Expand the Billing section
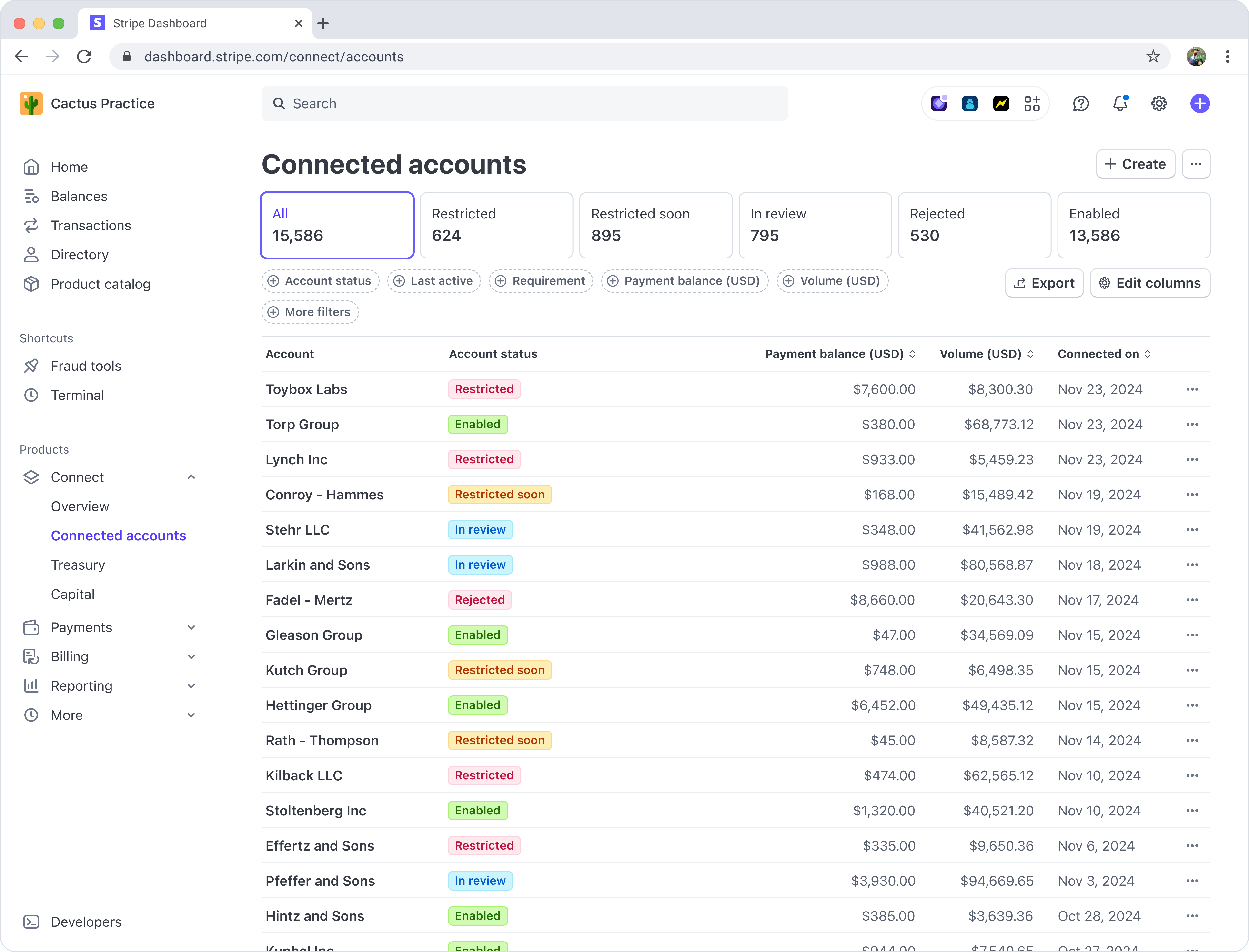Image resolution: width=1249 pixels, height=952 pixels. point(191,657)
